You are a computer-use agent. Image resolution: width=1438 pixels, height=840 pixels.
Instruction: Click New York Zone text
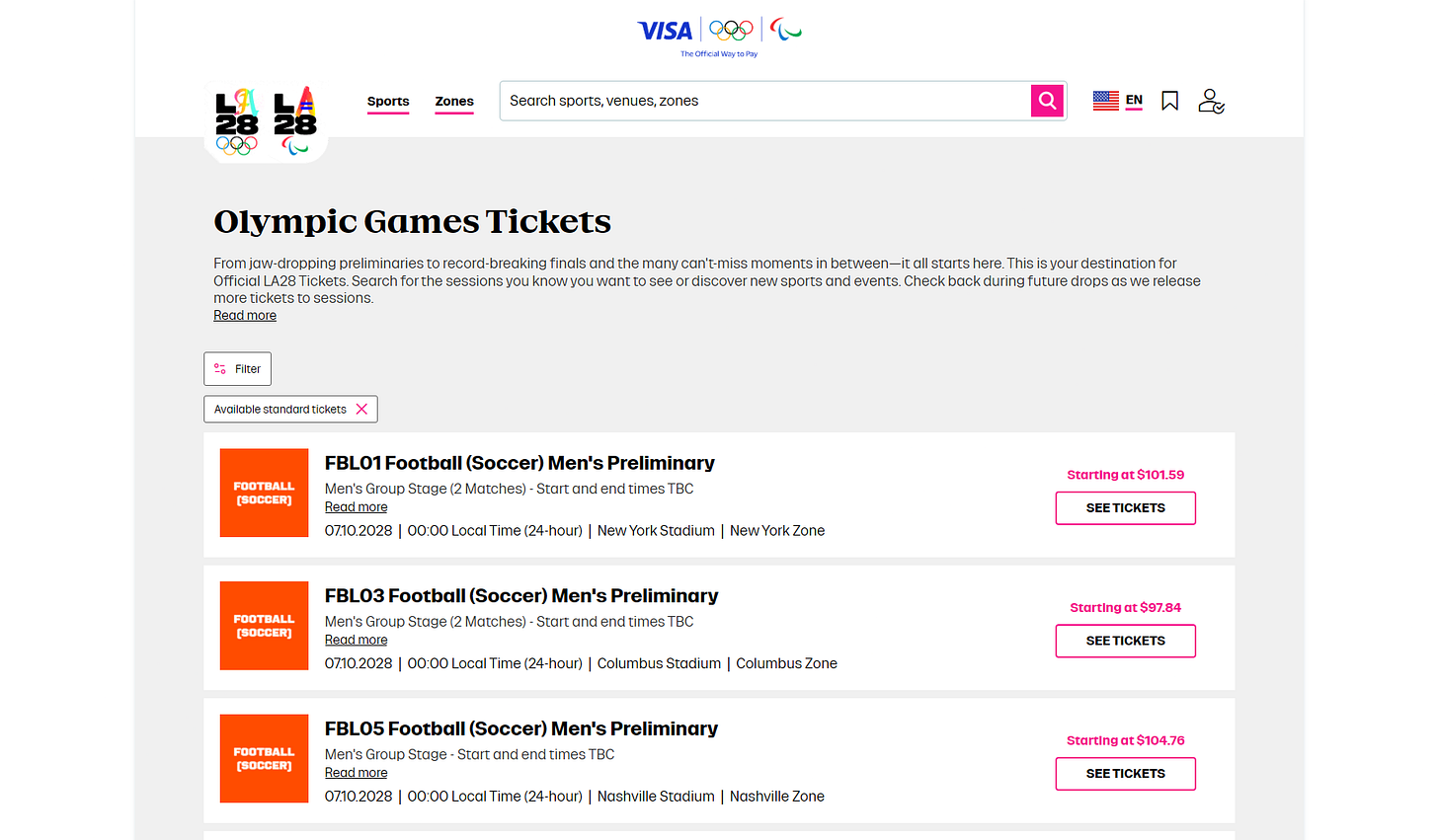(777, 531)
